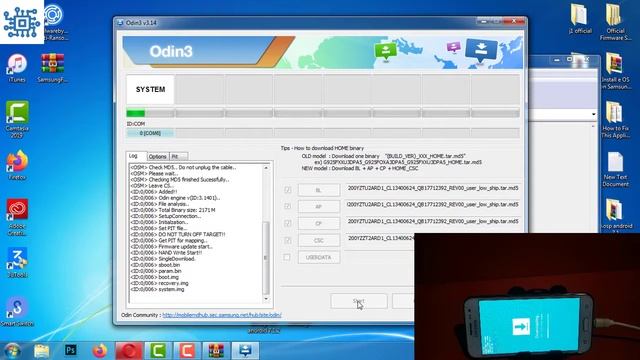This screenshot has width=640, height=360.
Task: Click the Start button in Odin
Action: [359, 301]
